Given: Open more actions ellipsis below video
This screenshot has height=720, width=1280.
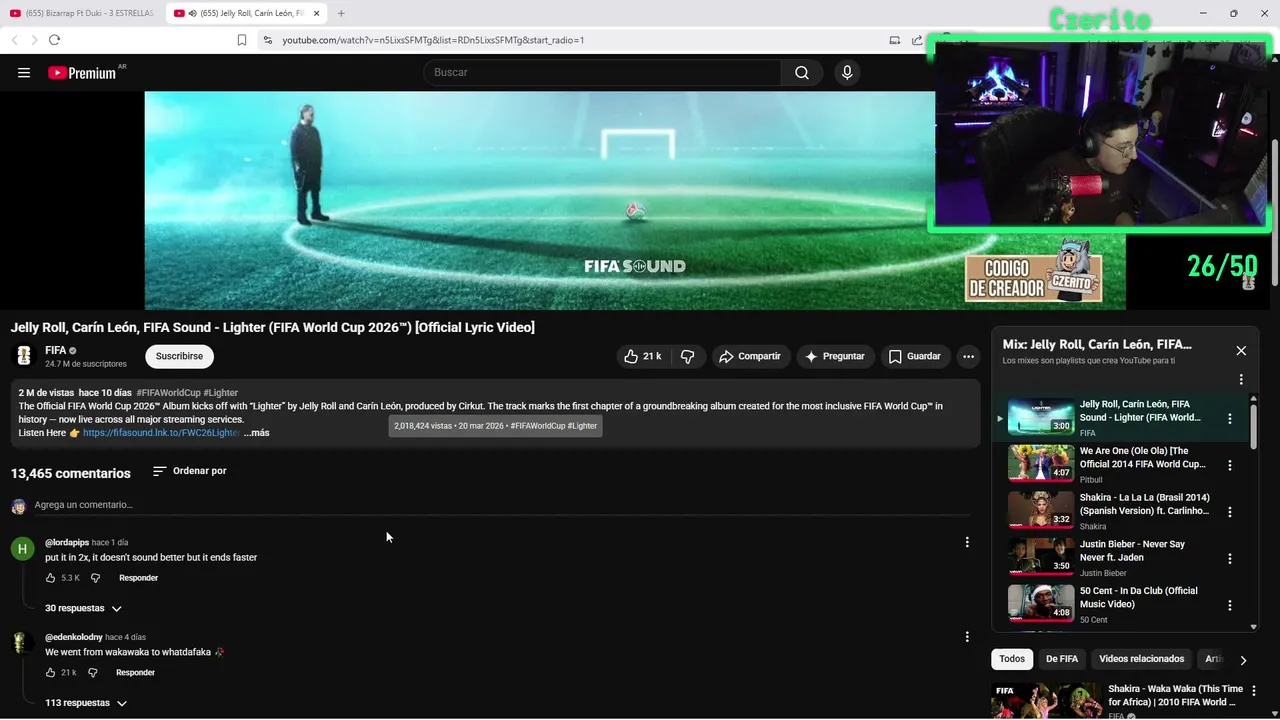Looking at the screenshot, I should [968, 356].
